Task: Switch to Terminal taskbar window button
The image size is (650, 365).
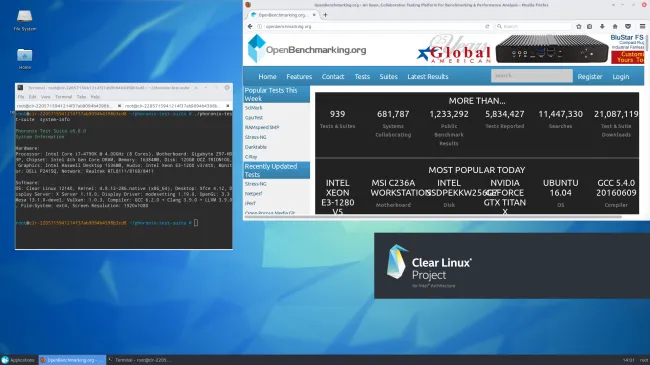Action: click(x=140, y=360)
